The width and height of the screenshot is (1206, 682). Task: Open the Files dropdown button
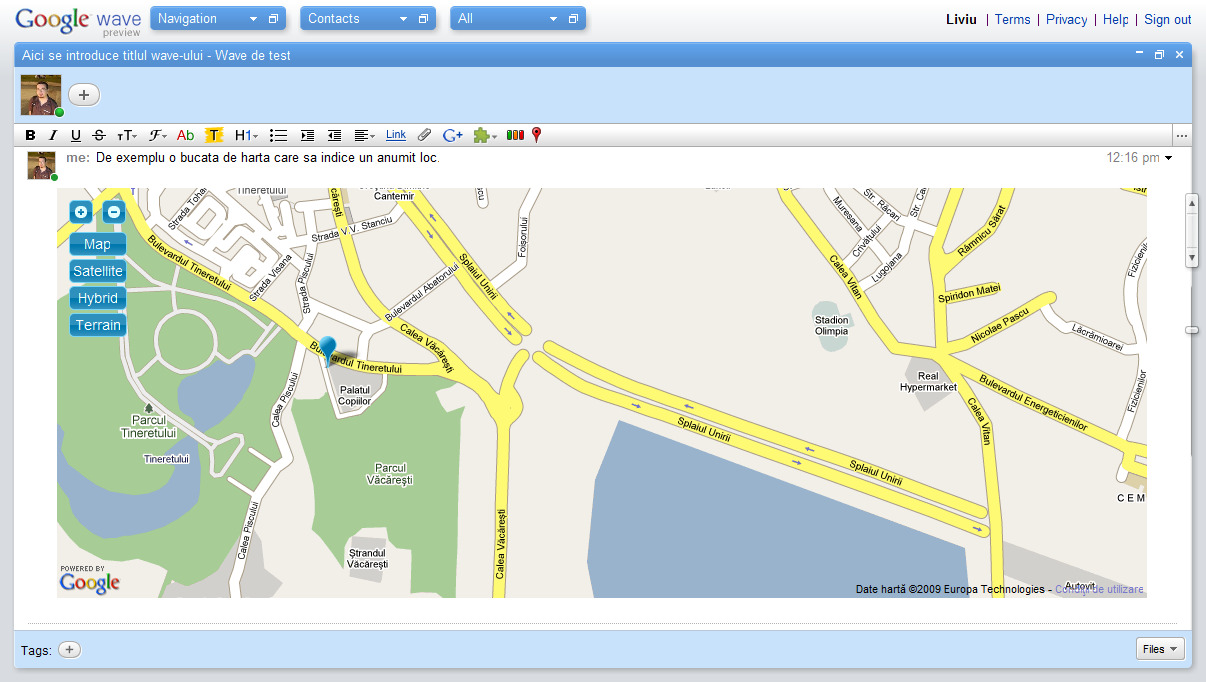pyautogui.click(x=1160, y=649)
